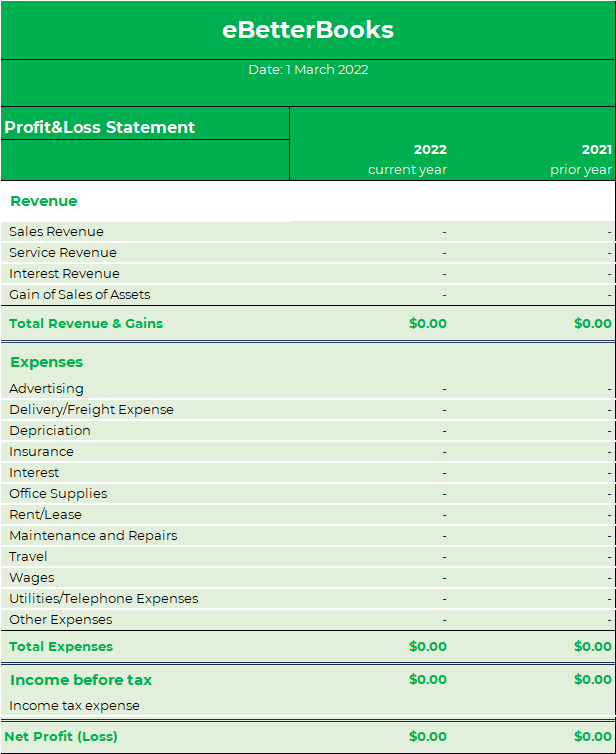Click the Interest Revenue row label
This screenshot has height=754, width=616.
pos(64,274)
